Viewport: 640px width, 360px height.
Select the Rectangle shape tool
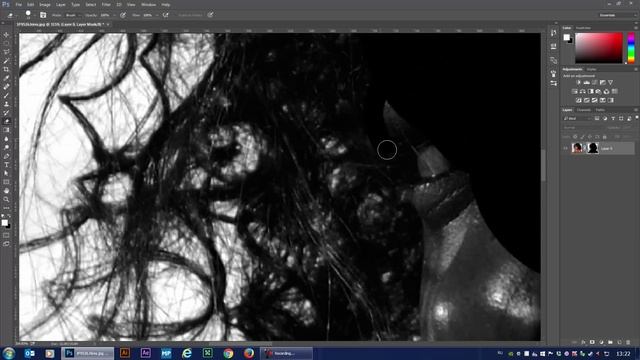6,182
